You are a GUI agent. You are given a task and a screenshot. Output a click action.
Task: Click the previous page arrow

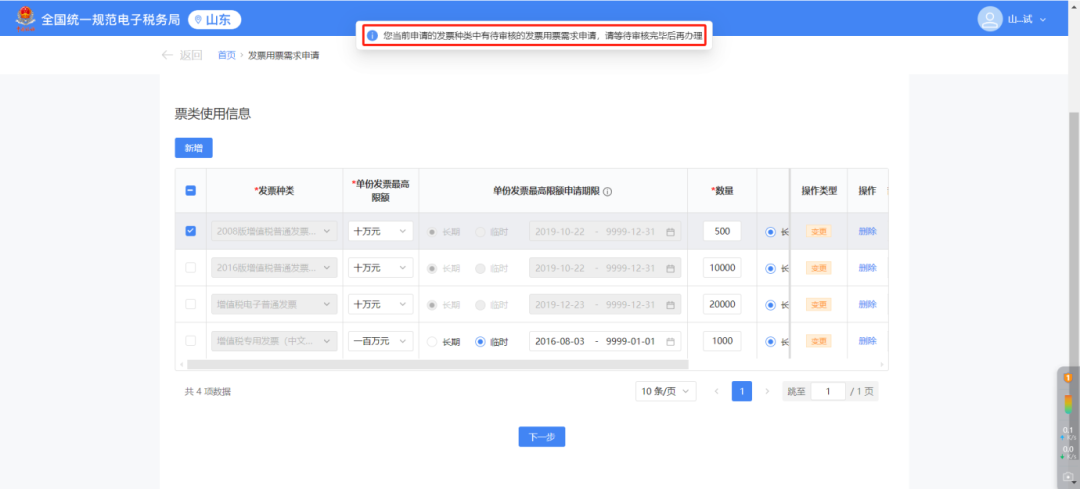click(x=716, y=391)
